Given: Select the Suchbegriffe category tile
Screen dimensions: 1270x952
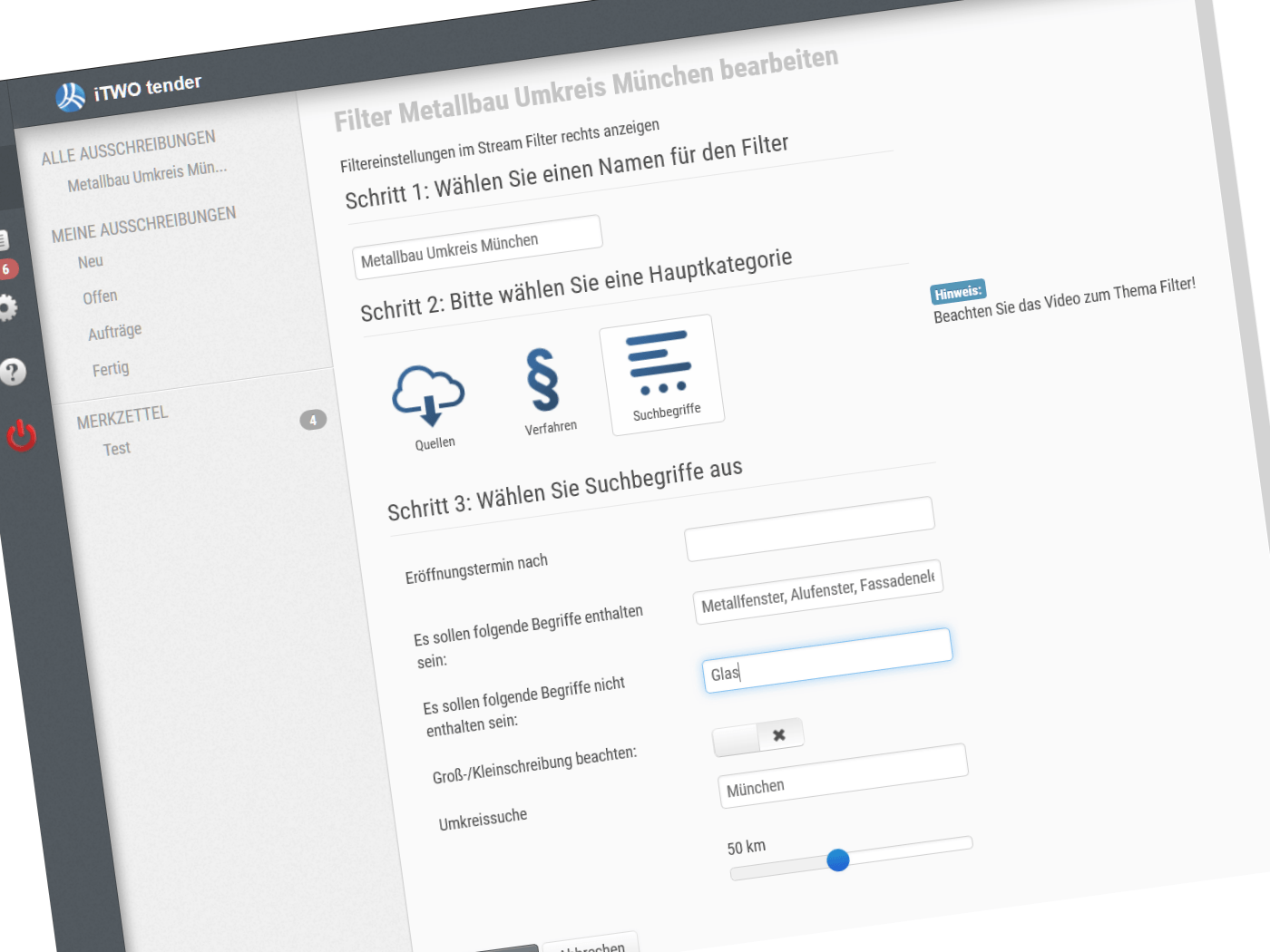Looking at the screenshot, I should 661,375.
